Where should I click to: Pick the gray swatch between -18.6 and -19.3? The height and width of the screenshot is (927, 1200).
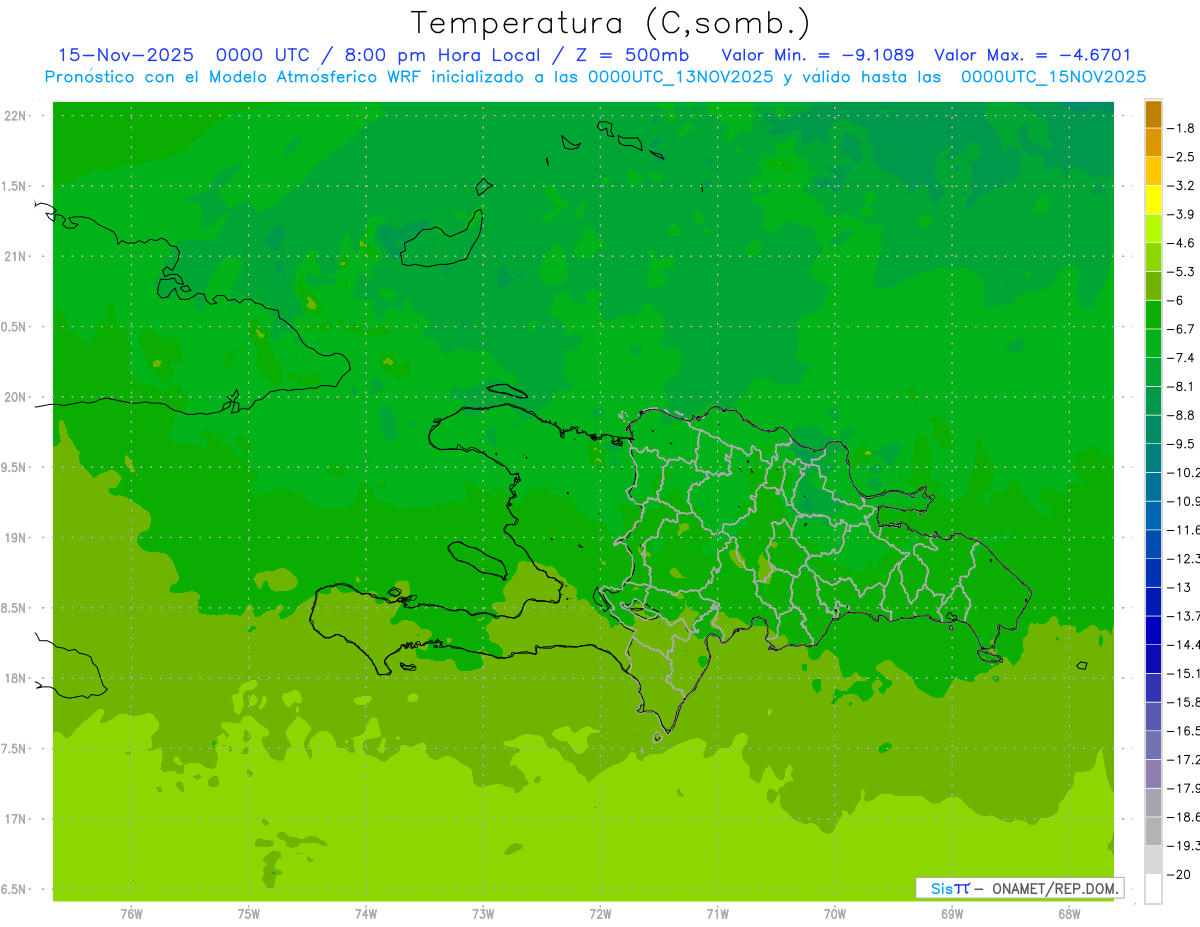point(1153,831)
